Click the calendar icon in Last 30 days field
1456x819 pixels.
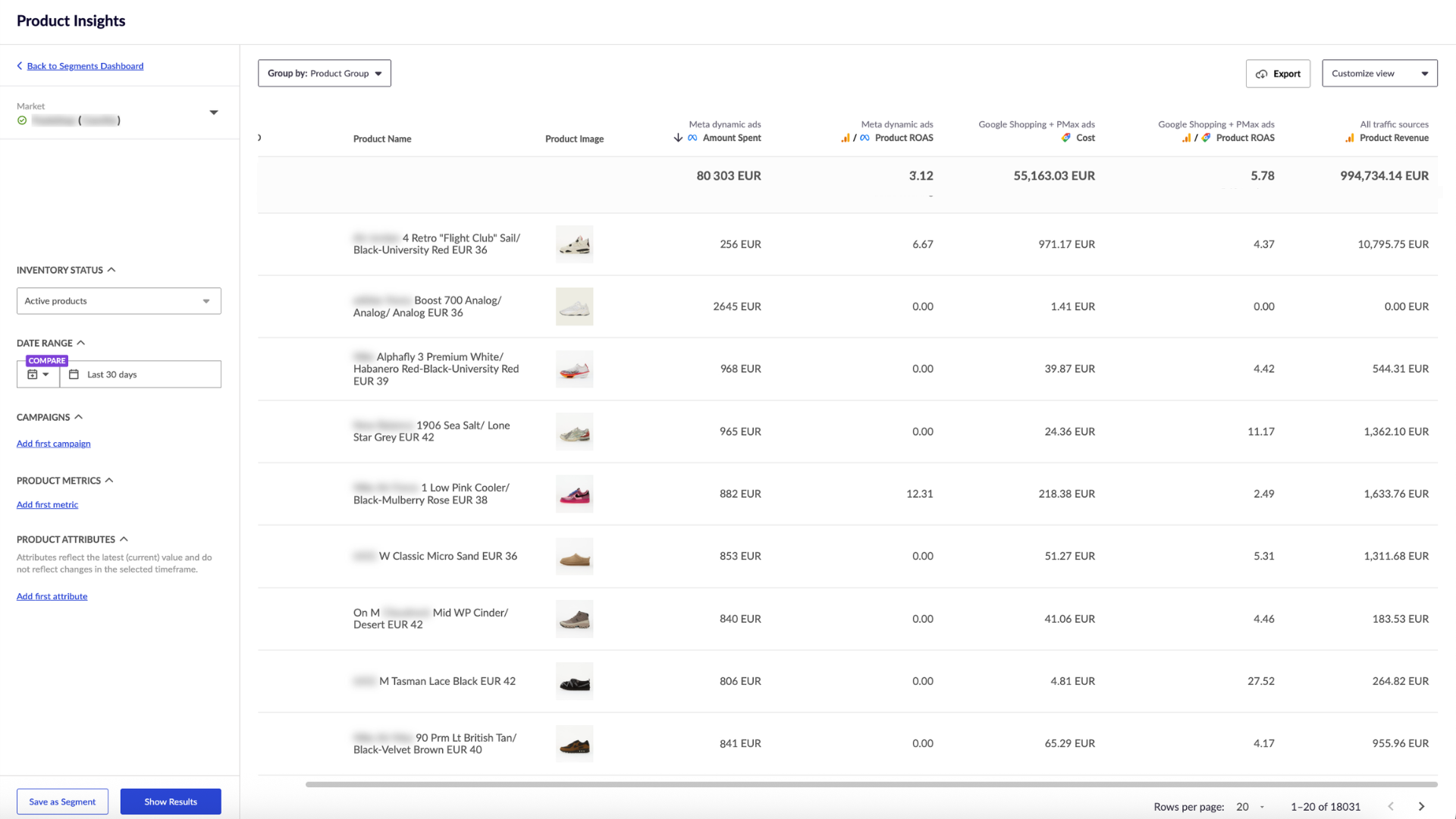(74, 375)
